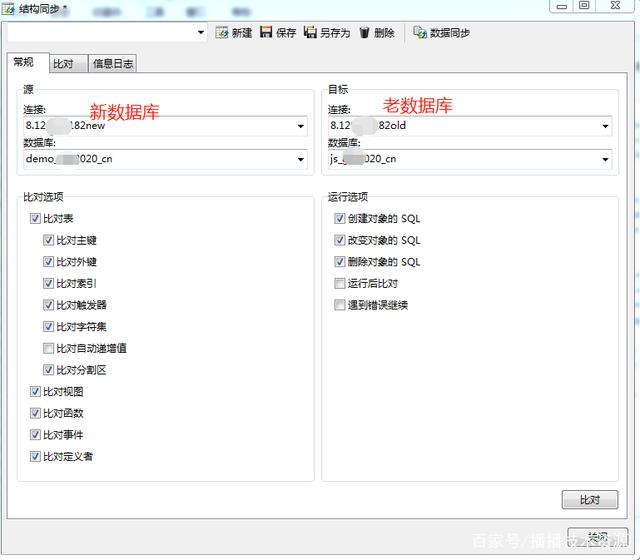The height and width of the screenshot is (560, 640).
Task: Enable the 比对自动递增值 checkbox
Action: 48,348
